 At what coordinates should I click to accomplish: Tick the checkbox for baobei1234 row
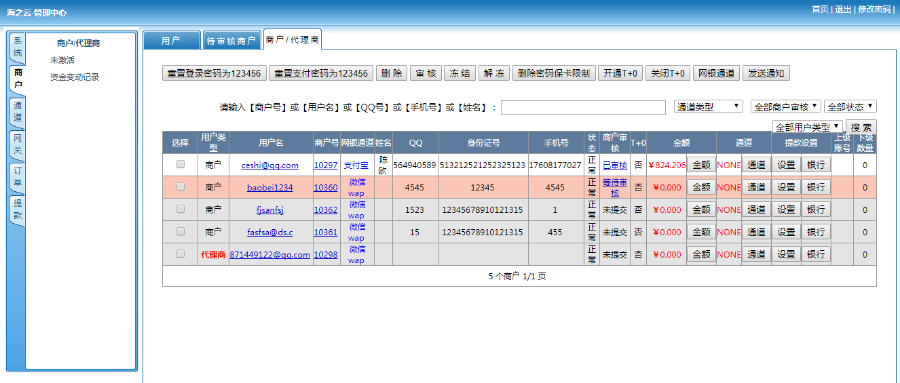(x=180, y=187)
